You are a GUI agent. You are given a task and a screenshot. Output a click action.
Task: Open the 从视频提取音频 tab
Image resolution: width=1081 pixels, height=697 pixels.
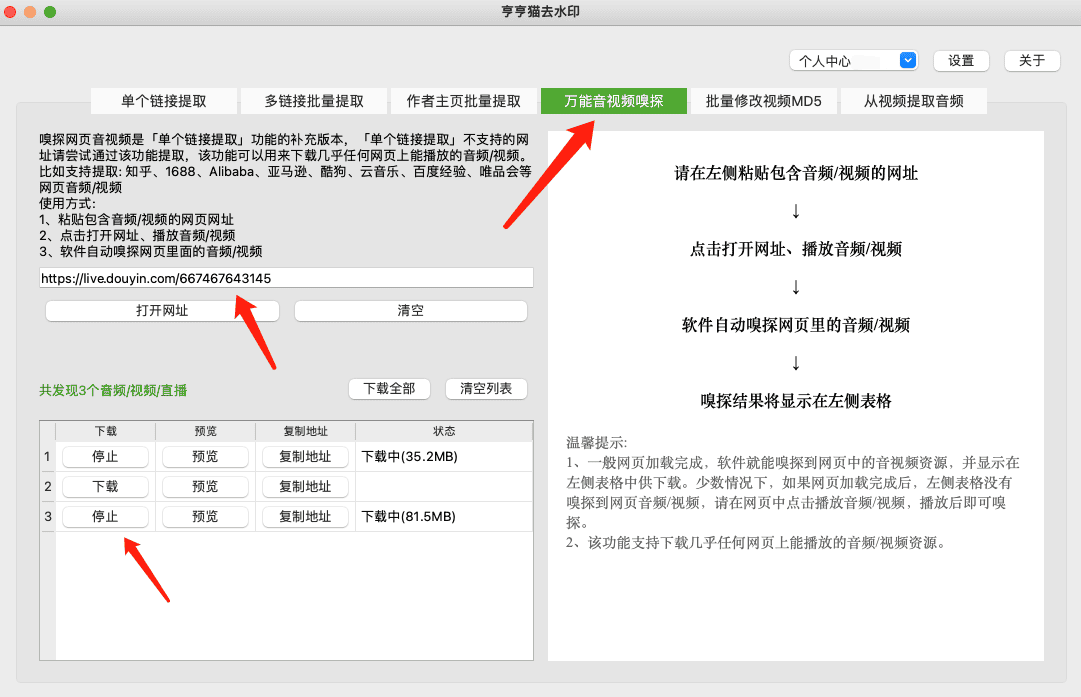[913, 101]
